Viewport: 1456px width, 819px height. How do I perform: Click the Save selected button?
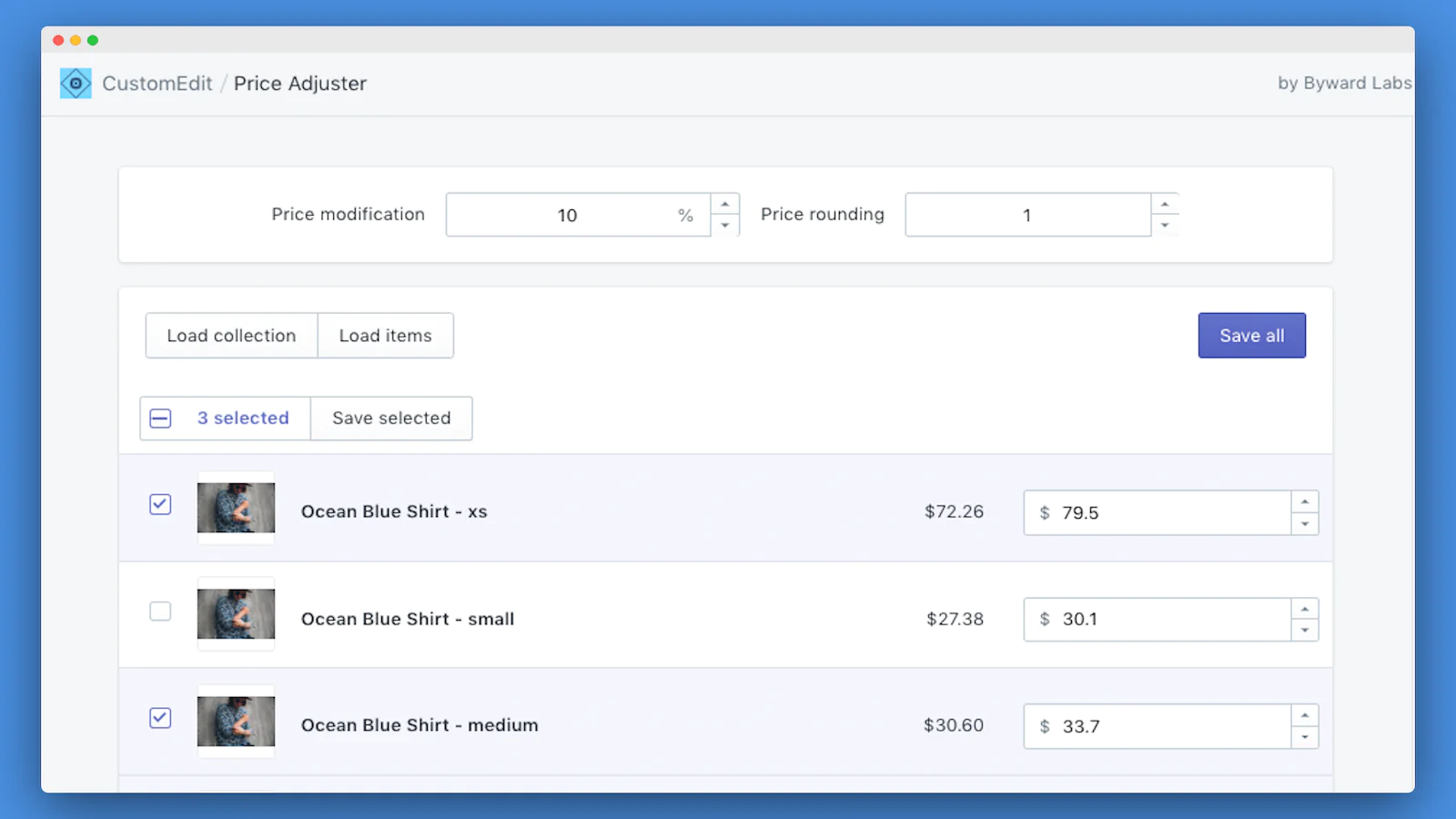click(391, 419)
